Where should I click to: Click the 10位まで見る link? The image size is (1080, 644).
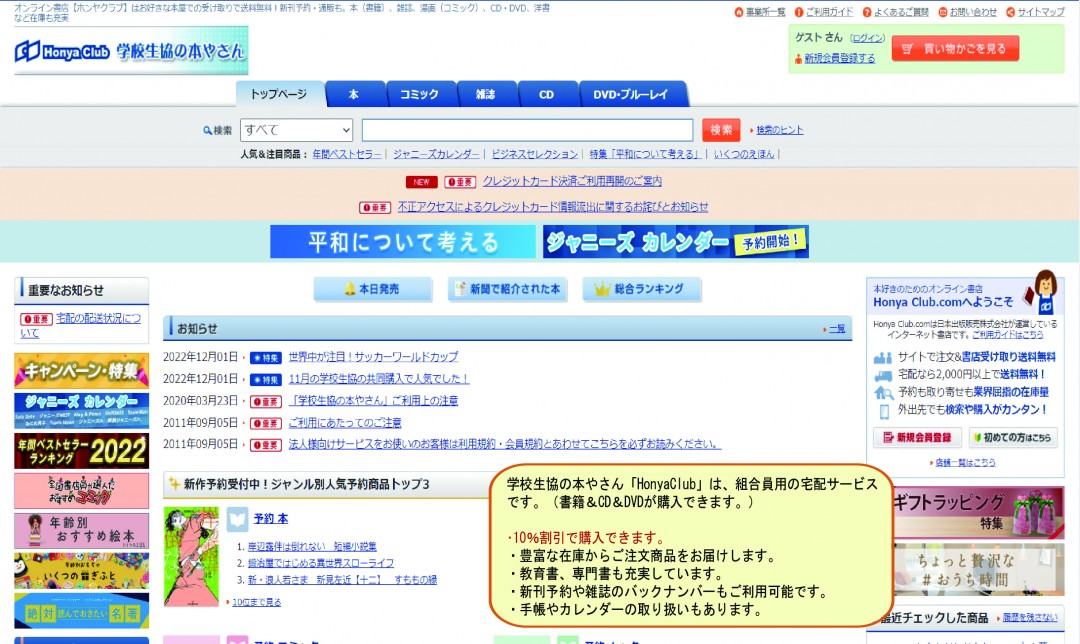pos(256,602)
